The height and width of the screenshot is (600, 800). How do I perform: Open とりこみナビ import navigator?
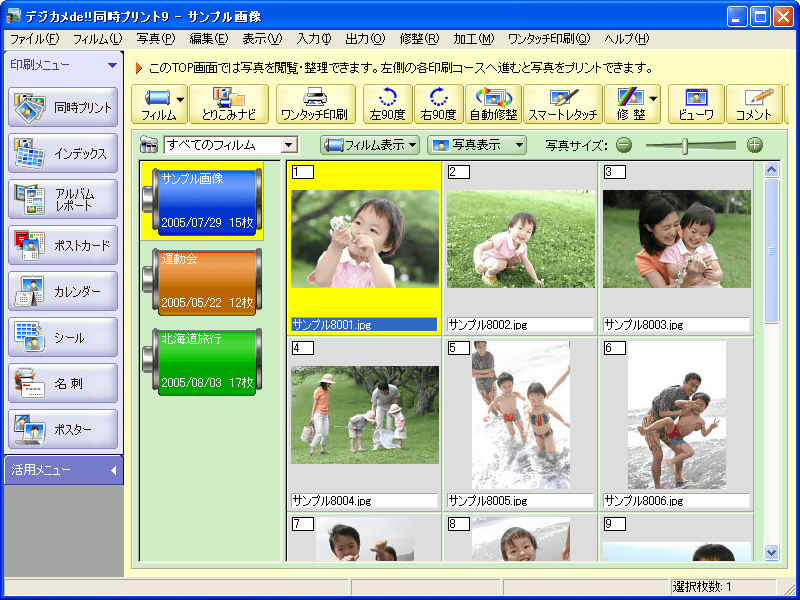tap(229, 103)
